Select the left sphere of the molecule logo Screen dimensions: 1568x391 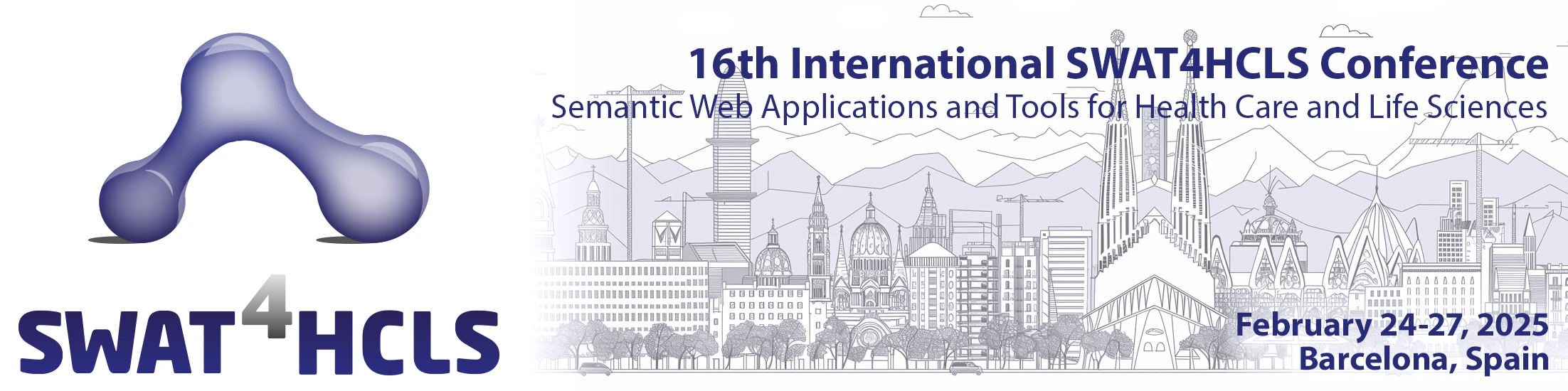139,201
